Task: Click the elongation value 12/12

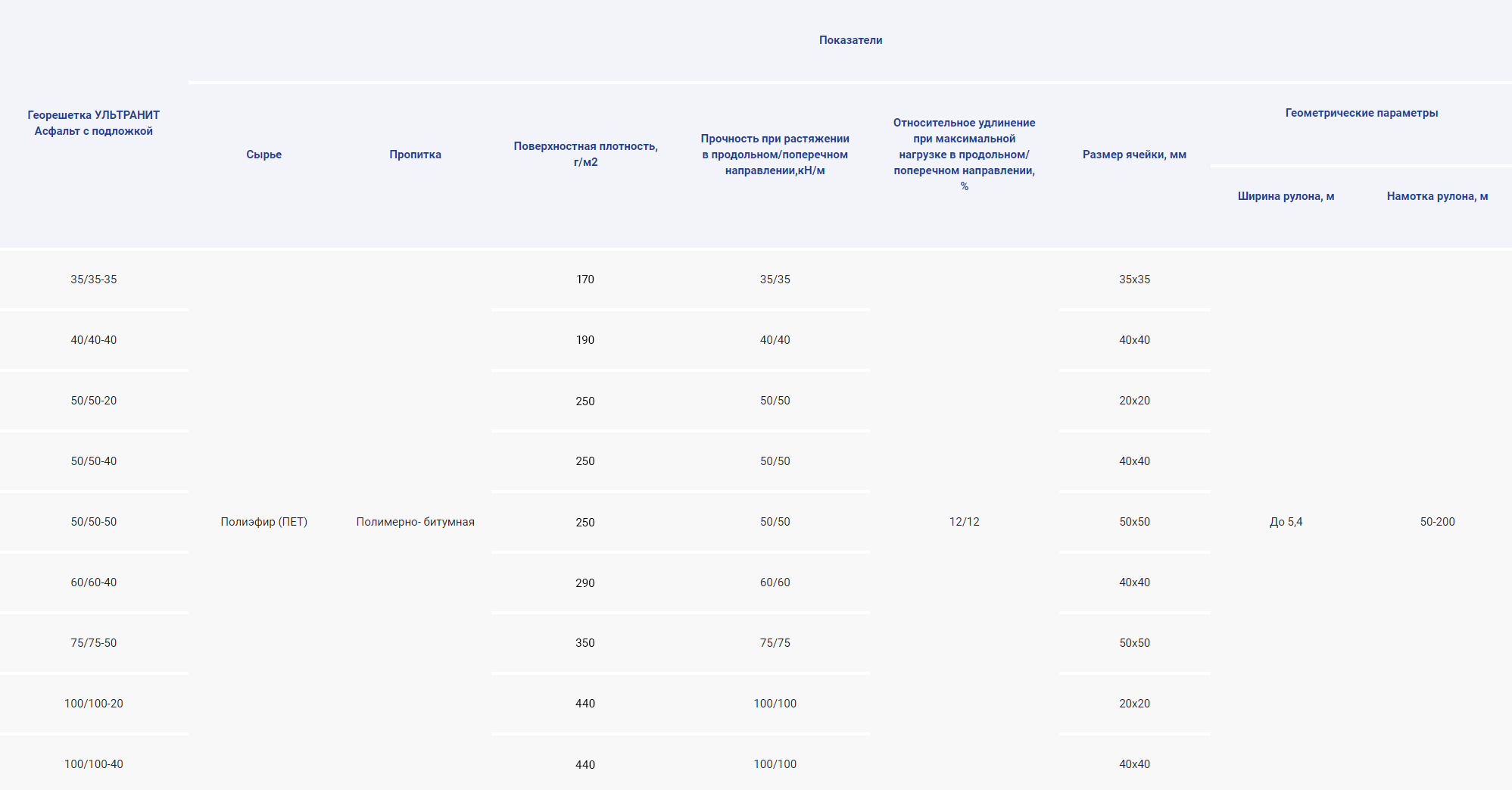Action: [964, 522]
